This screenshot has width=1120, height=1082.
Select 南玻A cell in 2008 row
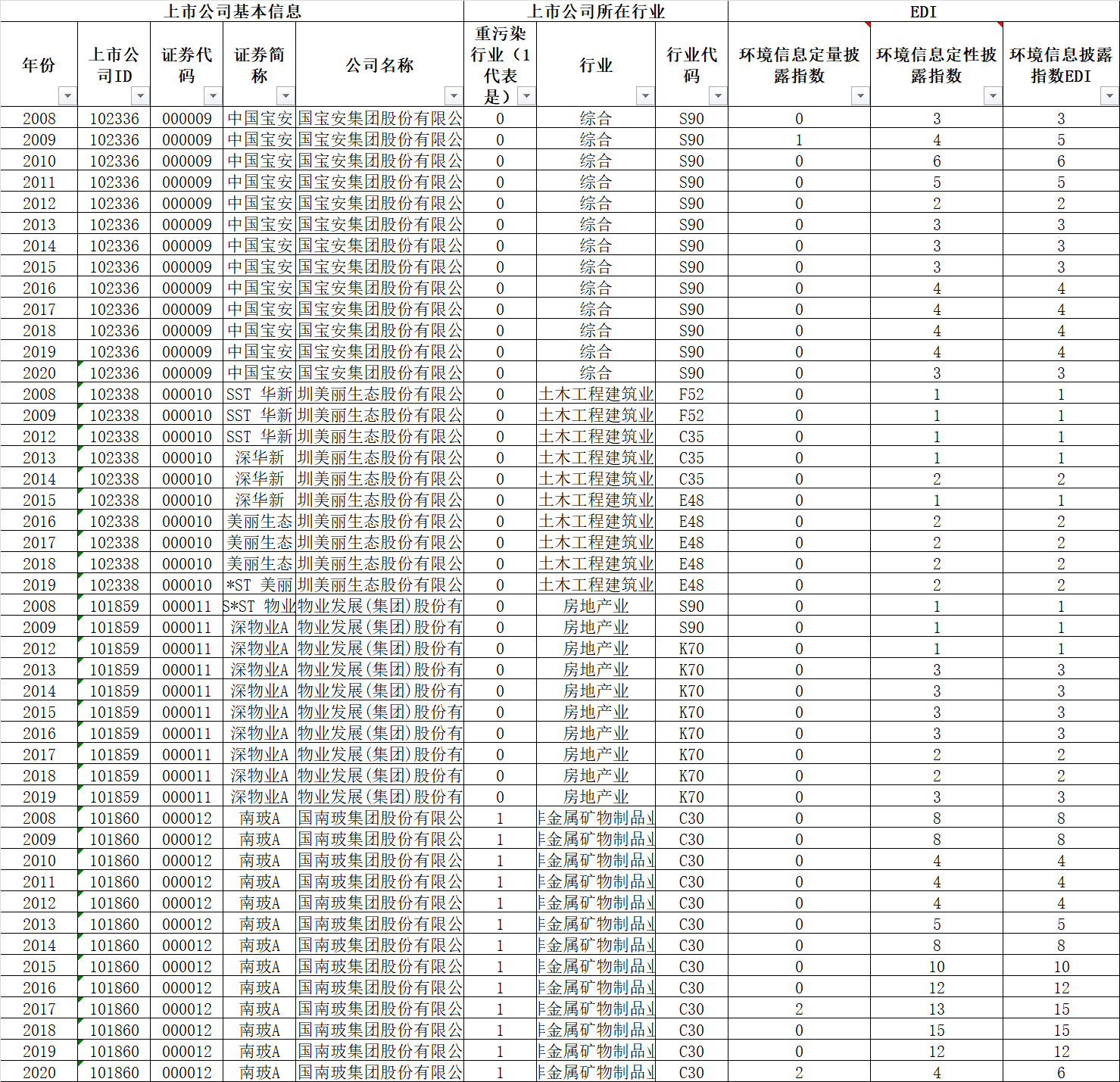(260, 819)
